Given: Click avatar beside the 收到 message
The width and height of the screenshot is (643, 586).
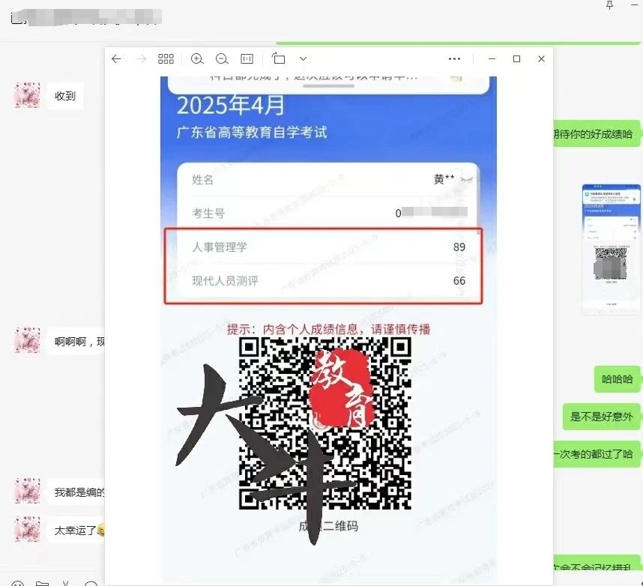Looking at the screenshot, I should click(27, 95).
